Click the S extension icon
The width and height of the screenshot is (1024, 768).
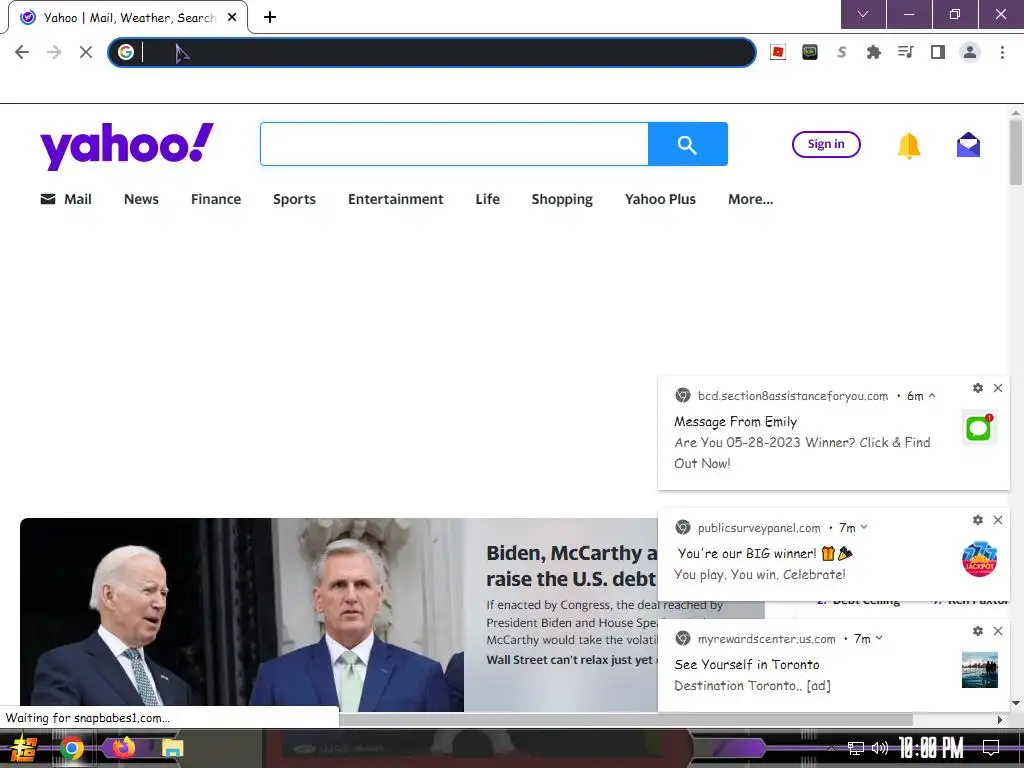[842, 52]
